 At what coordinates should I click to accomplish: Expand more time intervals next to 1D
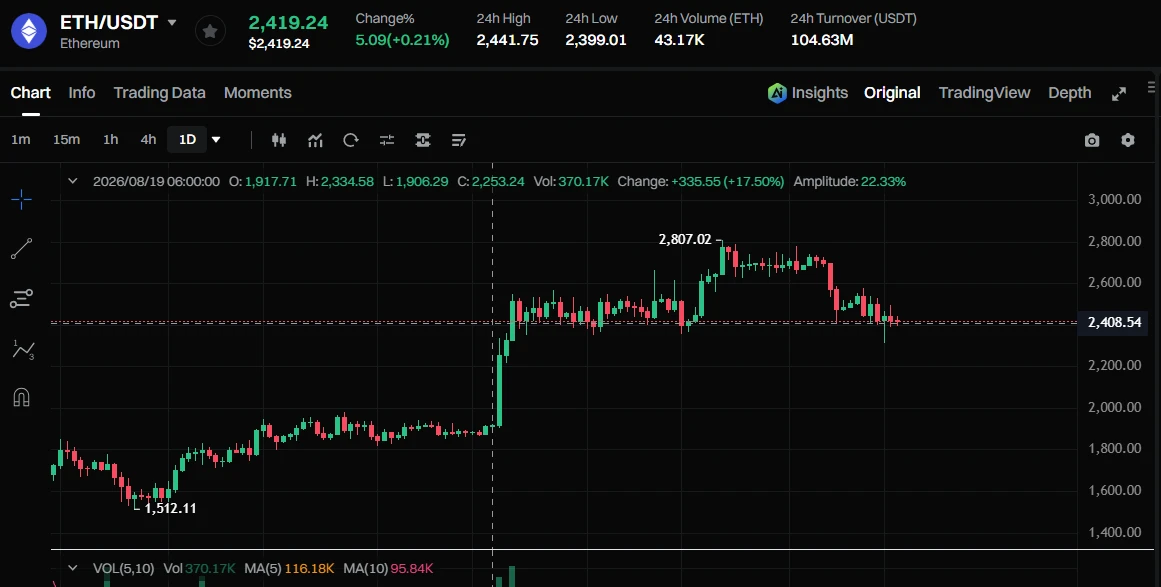point(216,139)
